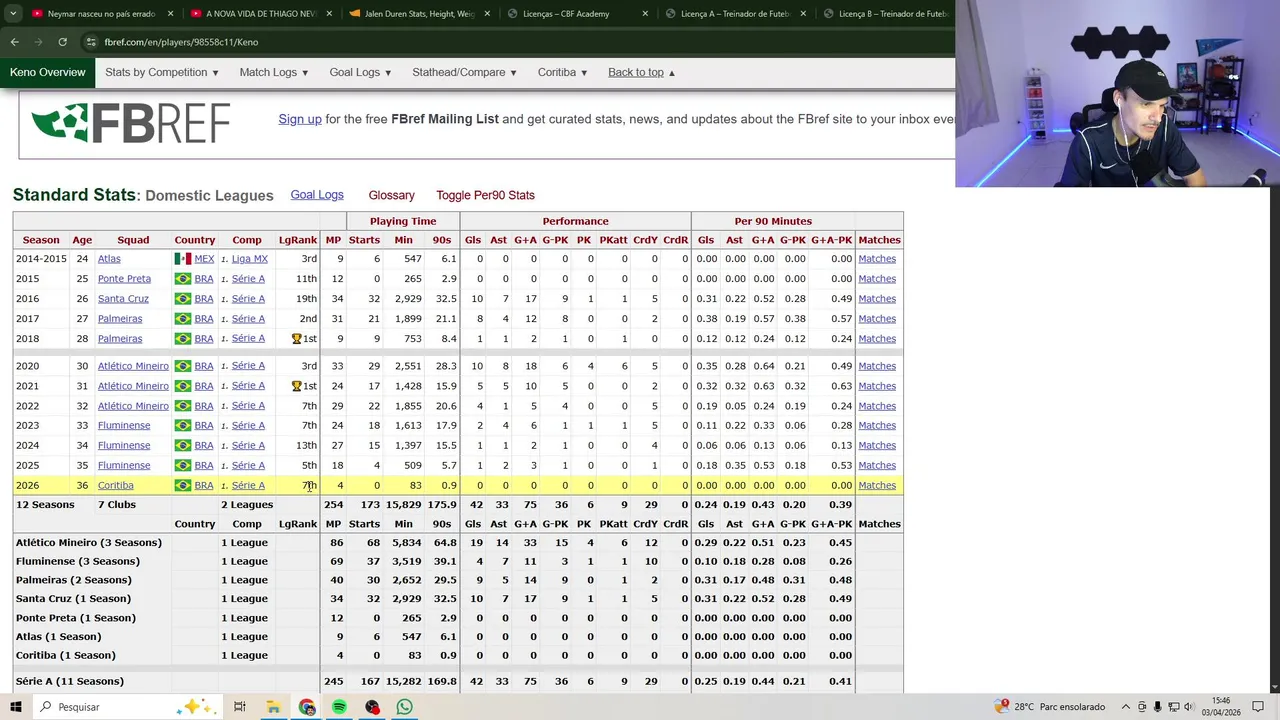1280x720 pixels.
Task: Click the FBREF logo
Action: click(x=131, y=124)
